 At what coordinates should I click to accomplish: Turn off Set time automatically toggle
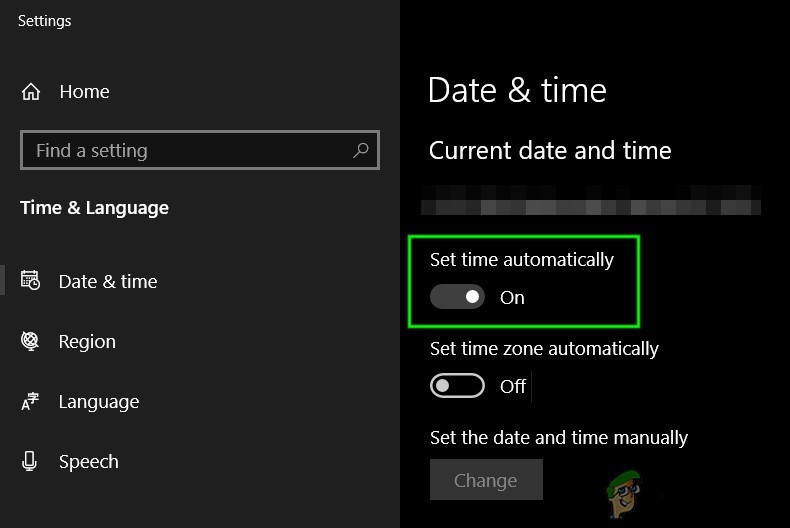tap(457, 297)
